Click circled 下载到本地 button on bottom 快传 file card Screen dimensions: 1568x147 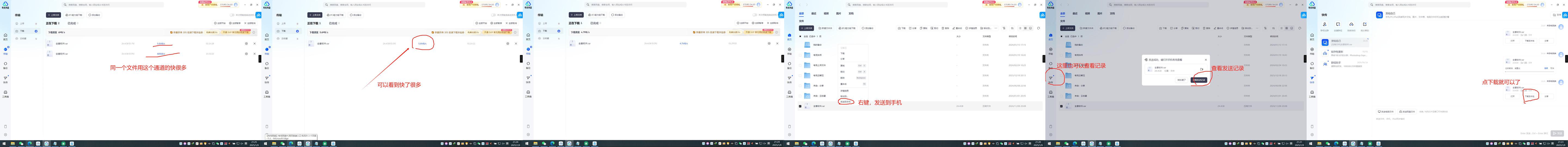click(1529, 97)
